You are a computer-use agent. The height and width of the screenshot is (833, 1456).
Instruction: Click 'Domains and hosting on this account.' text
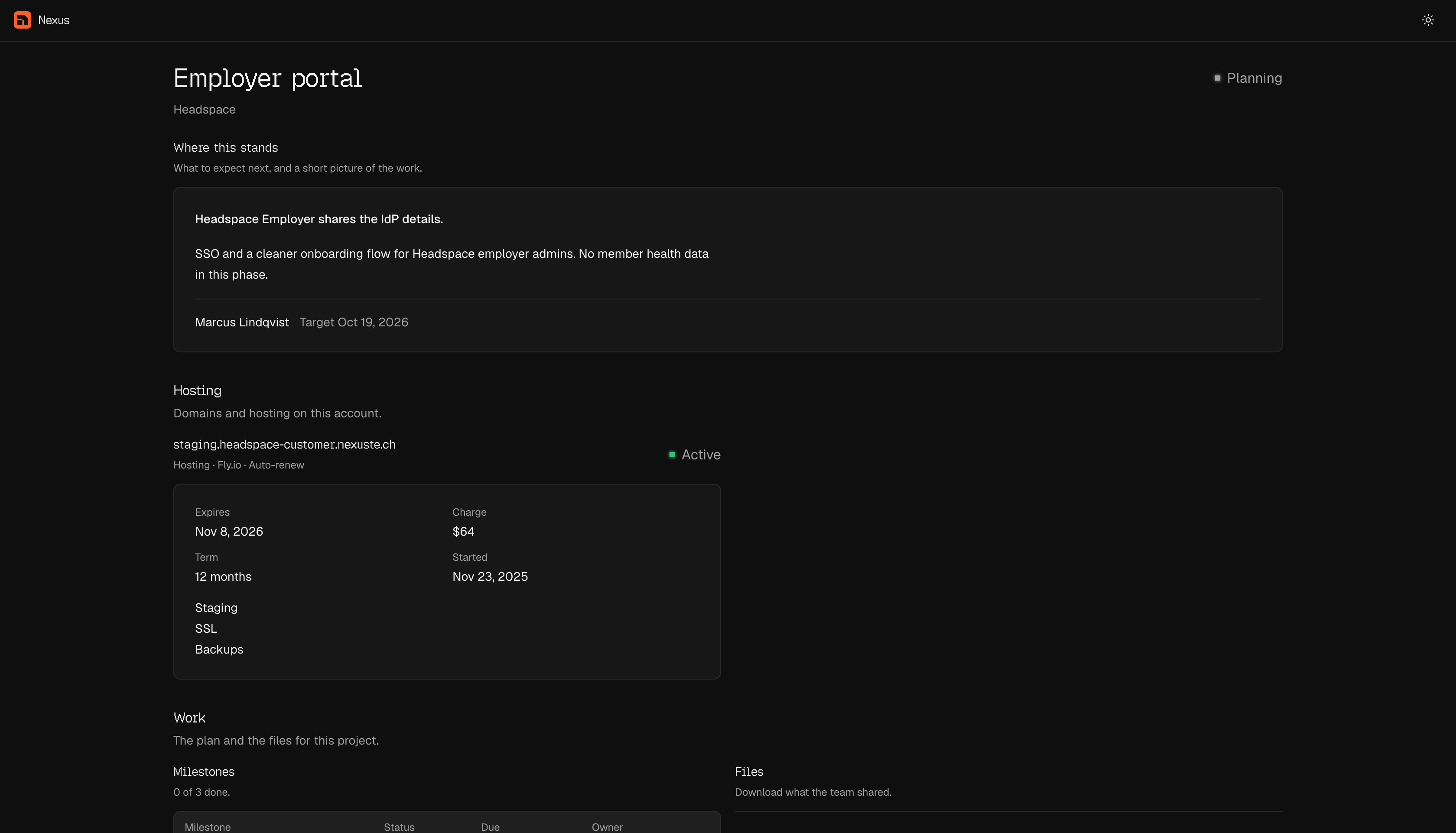click(x=277, y=413)
